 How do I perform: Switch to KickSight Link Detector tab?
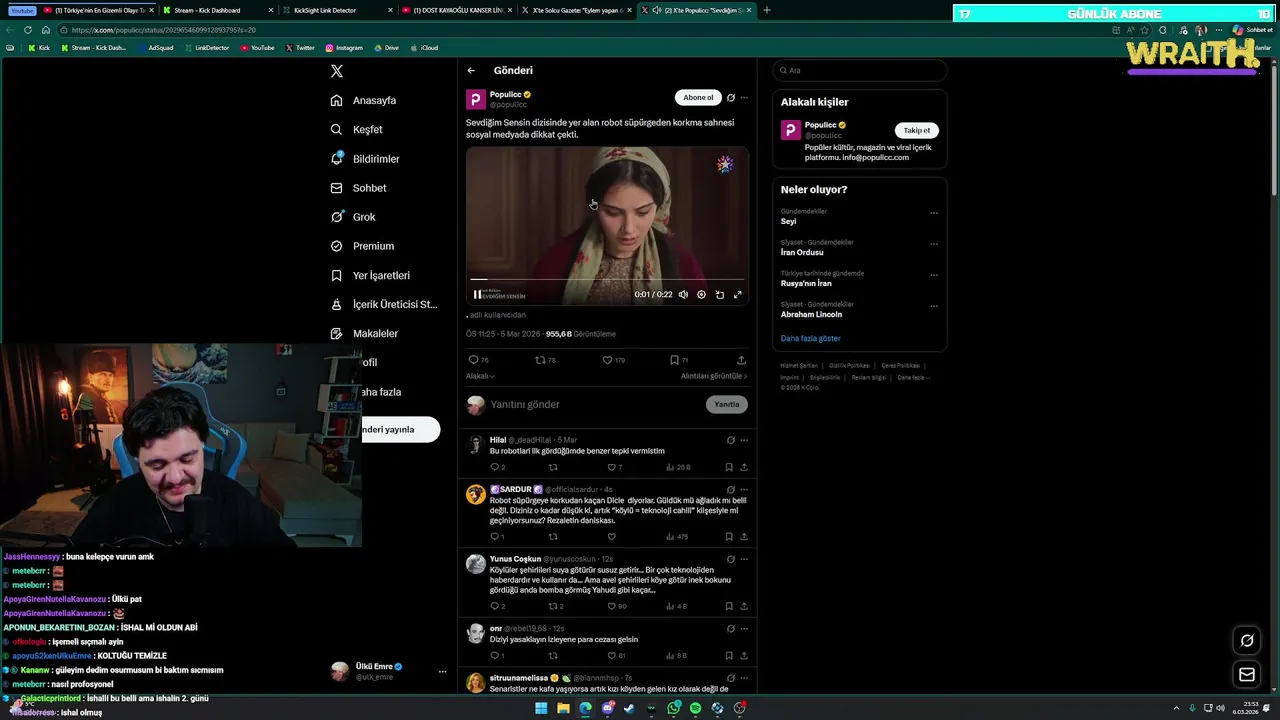[335, 10]
